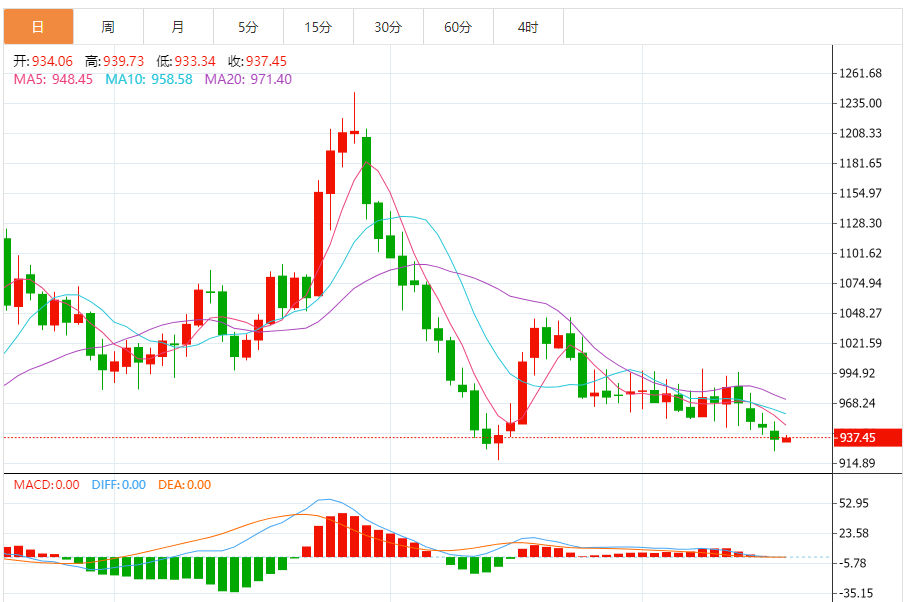Switch to the 周 weekly tab

[x=108, y=27]
